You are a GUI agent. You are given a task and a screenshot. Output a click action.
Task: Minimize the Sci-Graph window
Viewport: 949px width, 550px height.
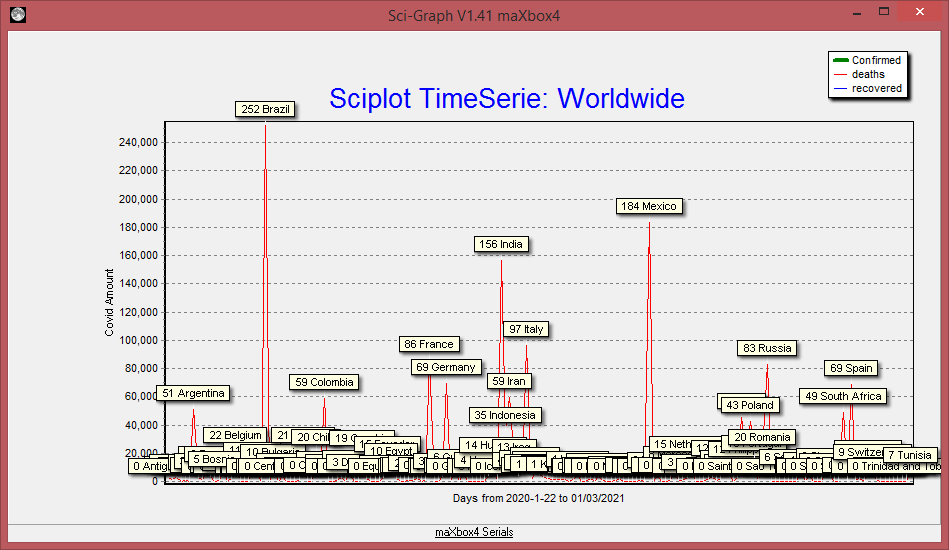pyautogui.click(x=856, y=14)
